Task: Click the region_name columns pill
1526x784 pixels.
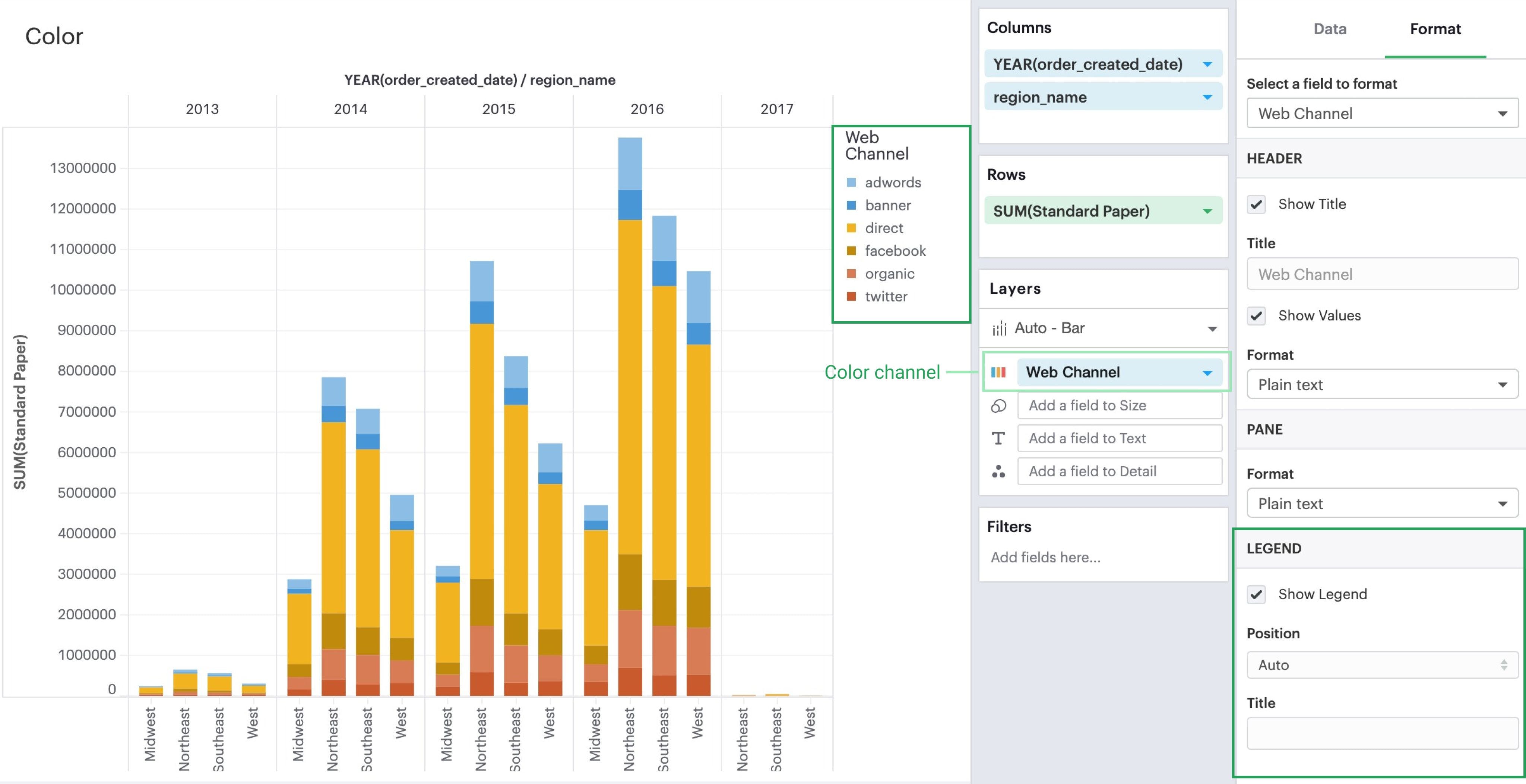Action: tap(1040, 97)
